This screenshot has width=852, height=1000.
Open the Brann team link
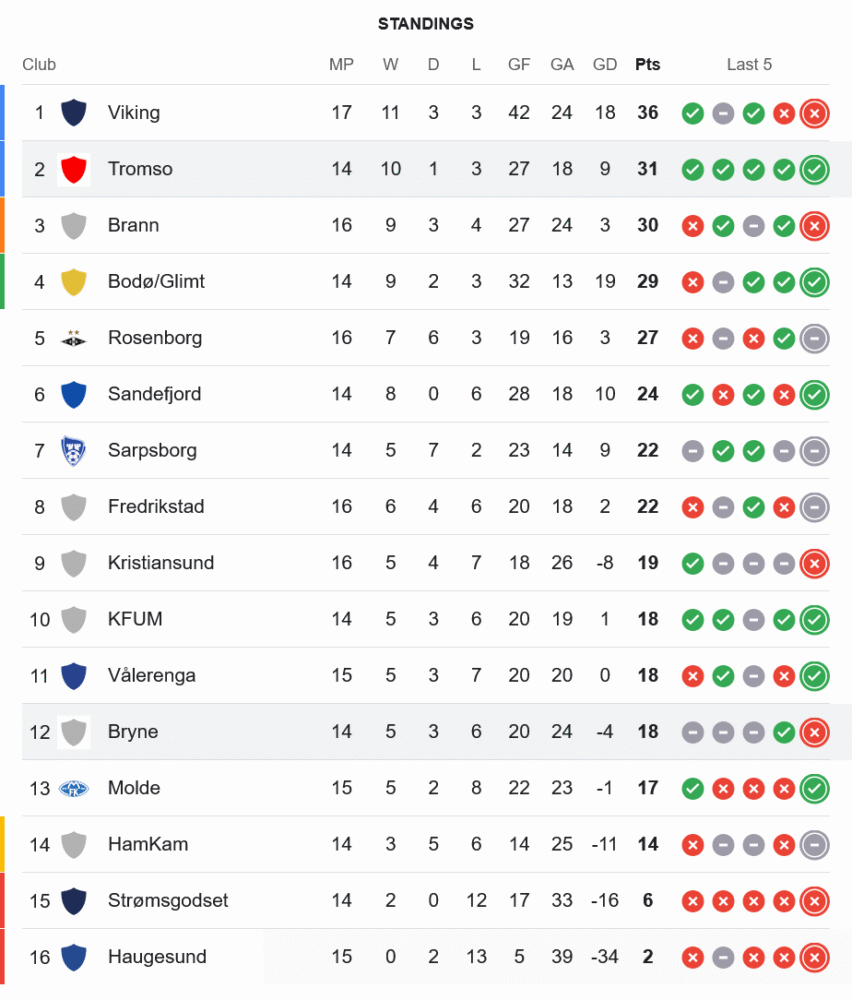point(133,225)
